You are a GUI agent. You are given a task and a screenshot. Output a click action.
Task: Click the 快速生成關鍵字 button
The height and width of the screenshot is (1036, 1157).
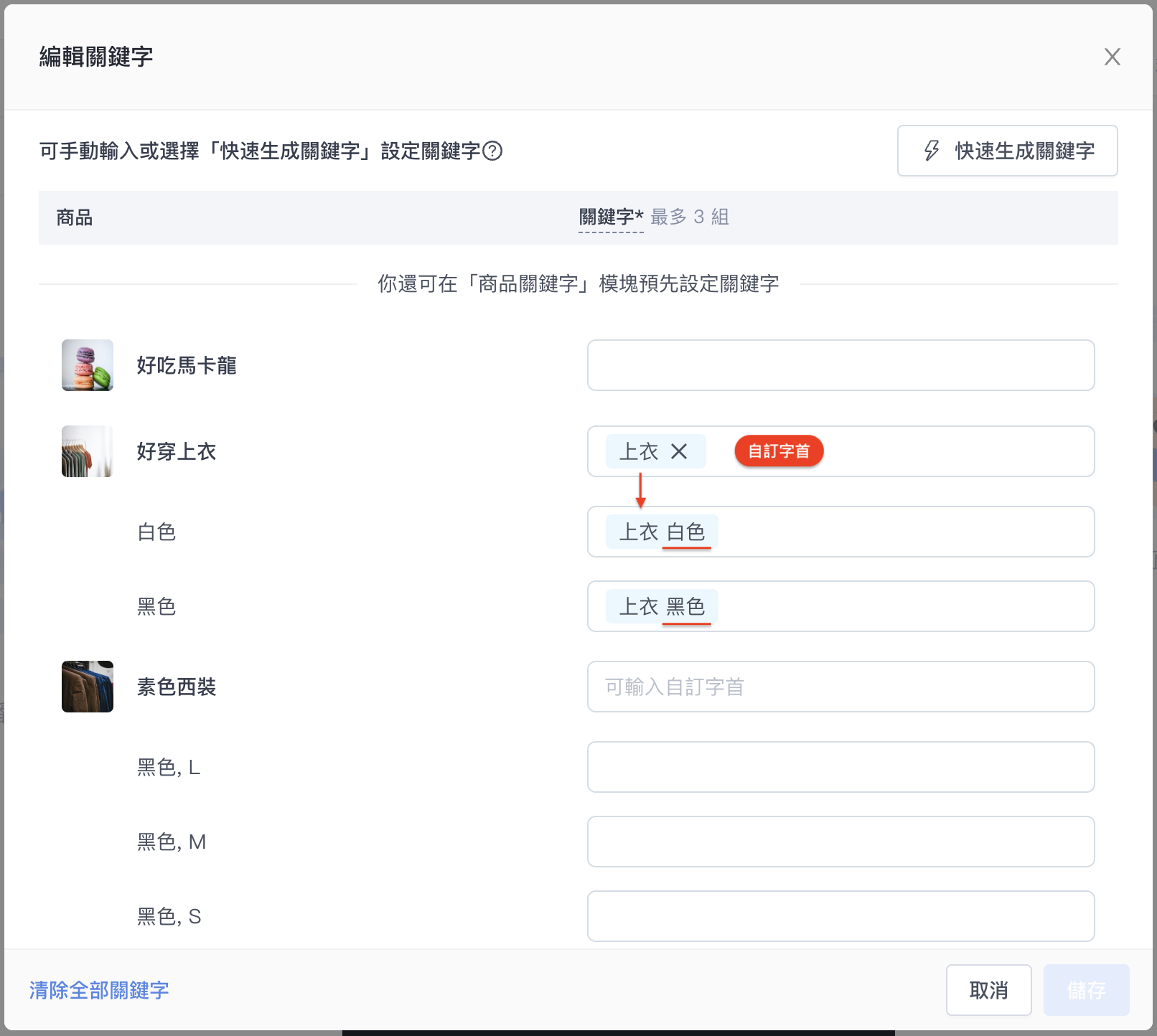tap(1007, 151)
